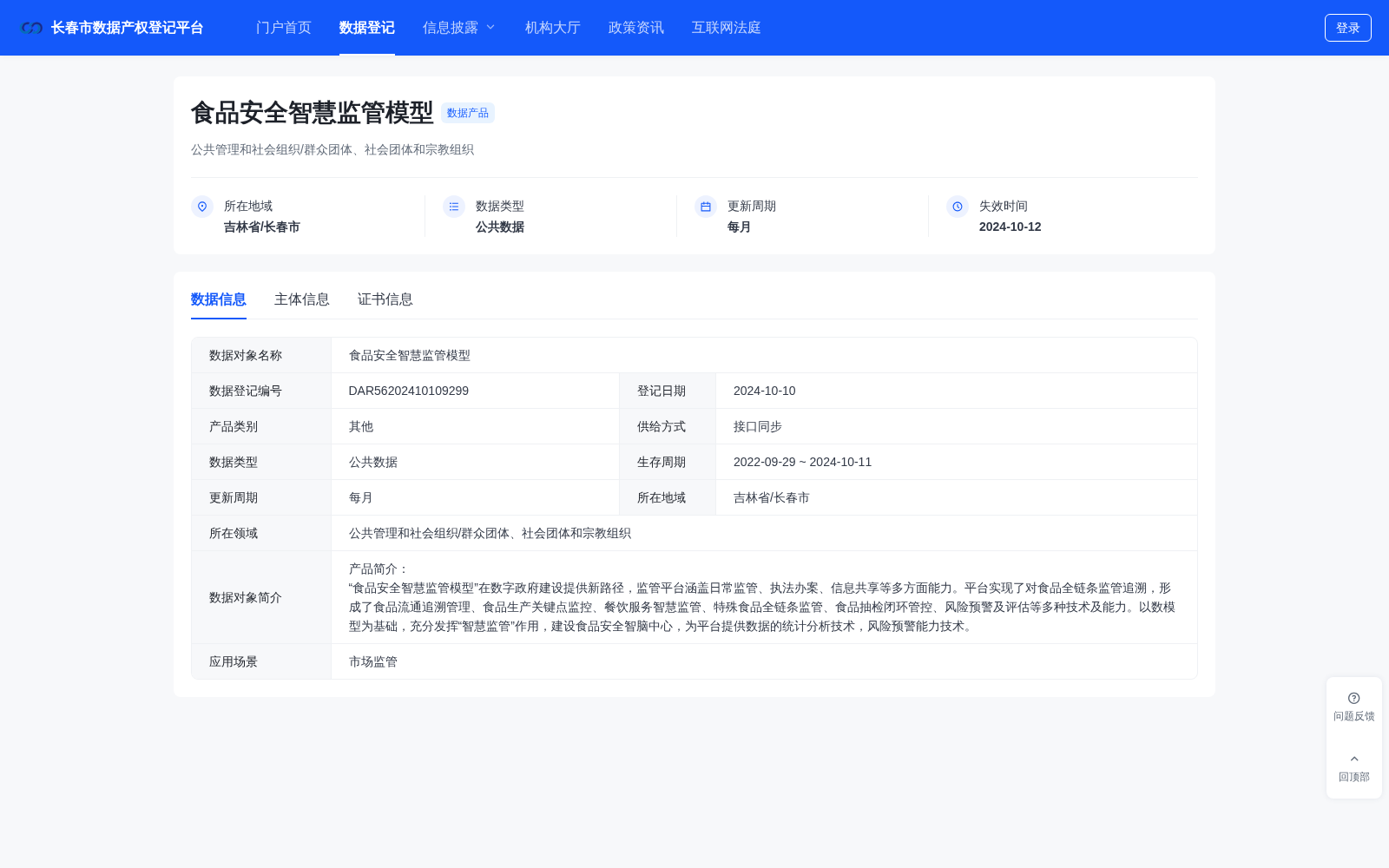Click the question mark feedback icon

click(x=1354, y=698)
